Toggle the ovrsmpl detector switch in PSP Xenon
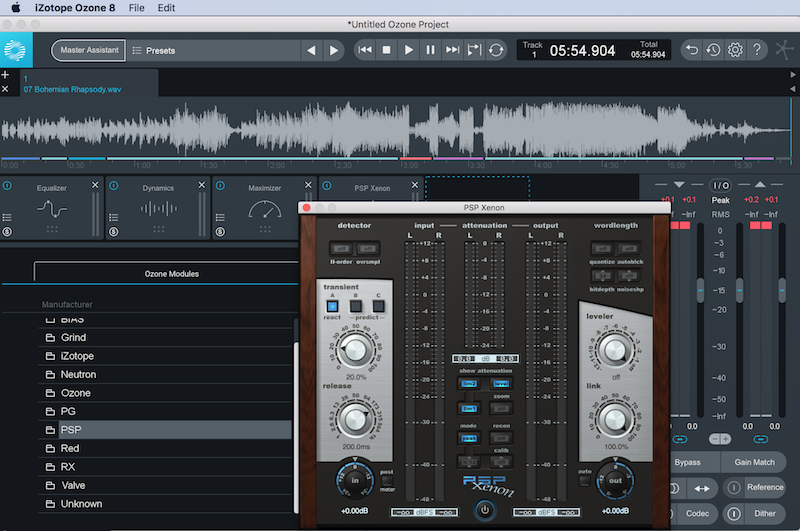Viewport: 800px width, 531px height. 367,249
